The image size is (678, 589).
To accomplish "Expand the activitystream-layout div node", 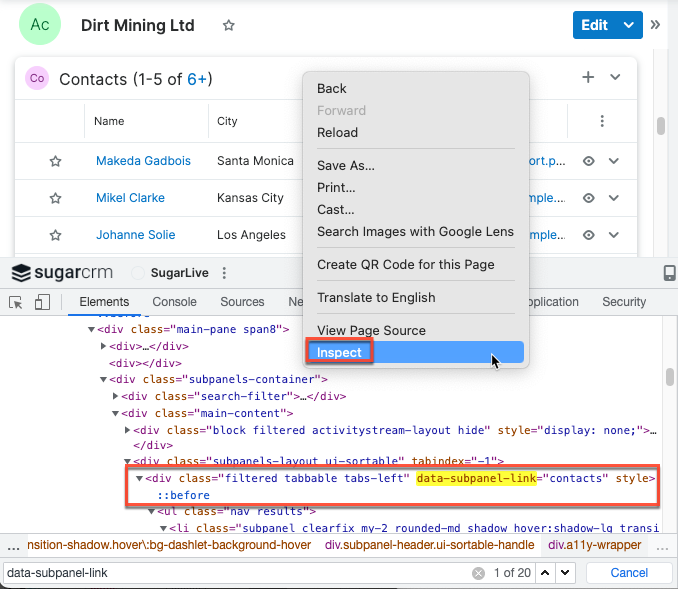I will (x=128, y=430).
